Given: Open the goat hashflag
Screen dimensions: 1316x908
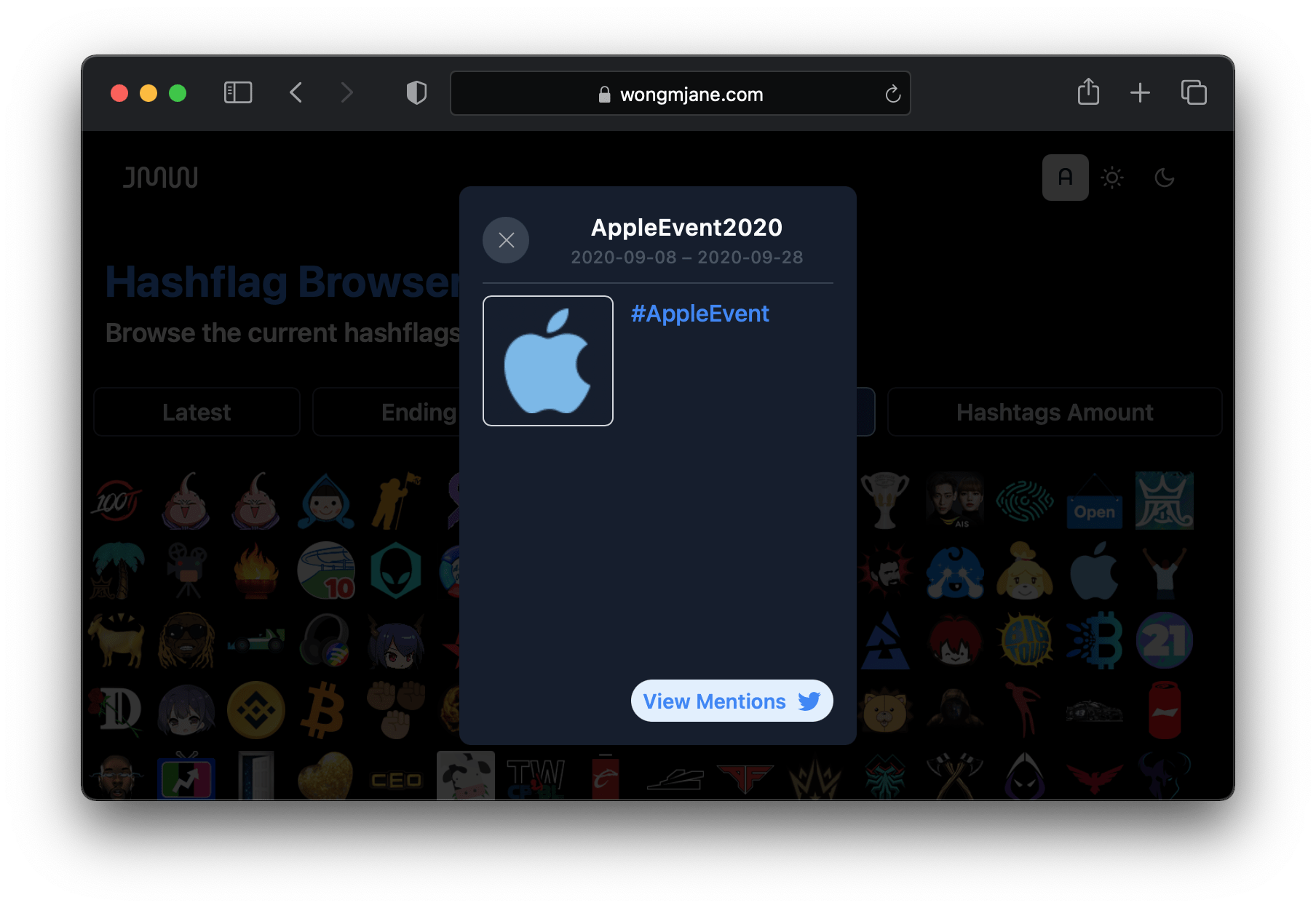Looking at the screenshot, I should click(116, 640).
